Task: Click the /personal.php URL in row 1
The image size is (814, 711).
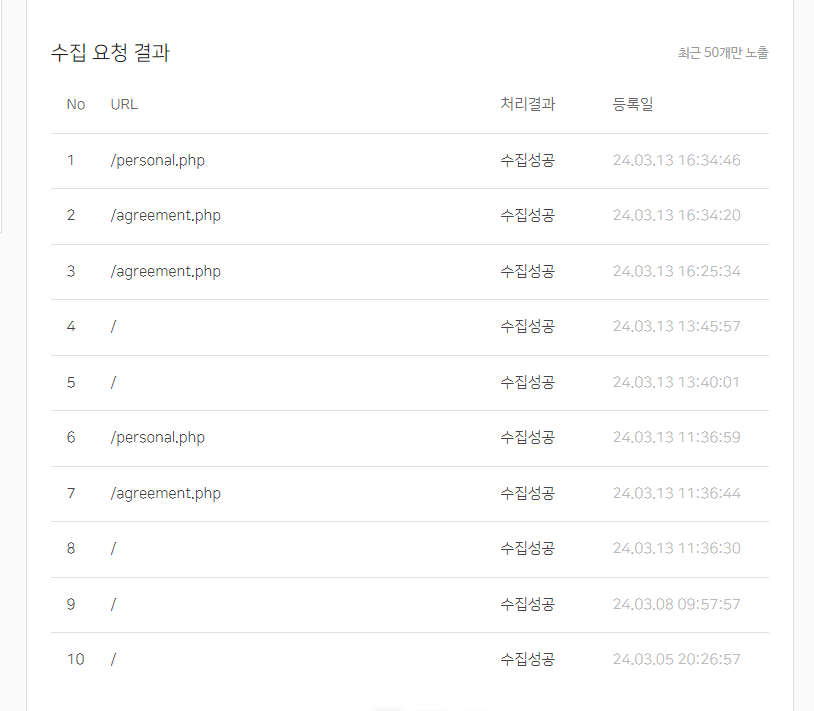Action: [x=157, y=160]
